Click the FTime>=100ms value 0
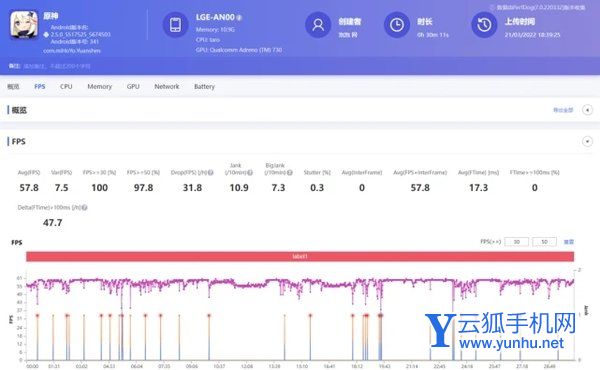Viewport: 600px width, 370px height. coord(535,188)
